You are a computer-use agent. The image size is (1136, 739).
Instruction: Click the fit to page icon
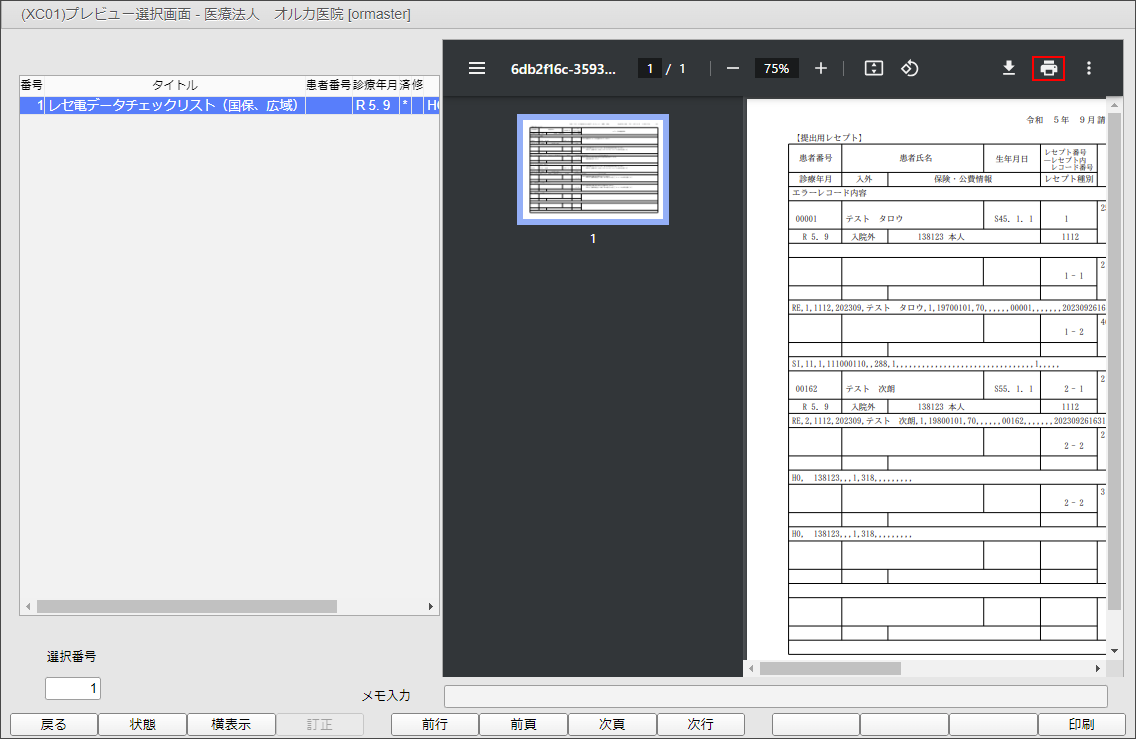click(x=874, y=68)
